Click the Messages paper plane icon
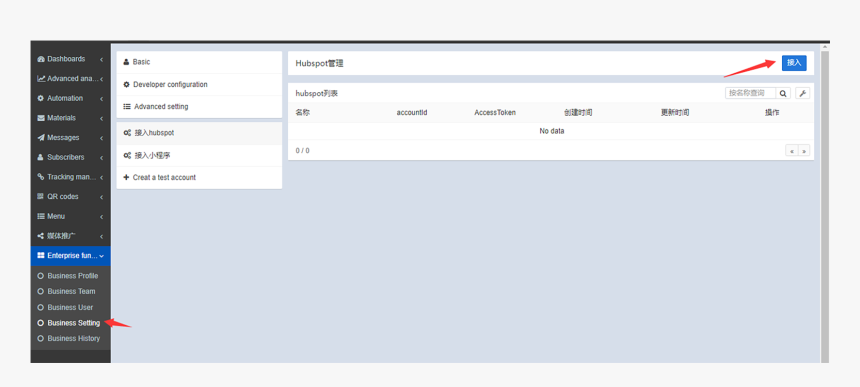 (41, 138)
